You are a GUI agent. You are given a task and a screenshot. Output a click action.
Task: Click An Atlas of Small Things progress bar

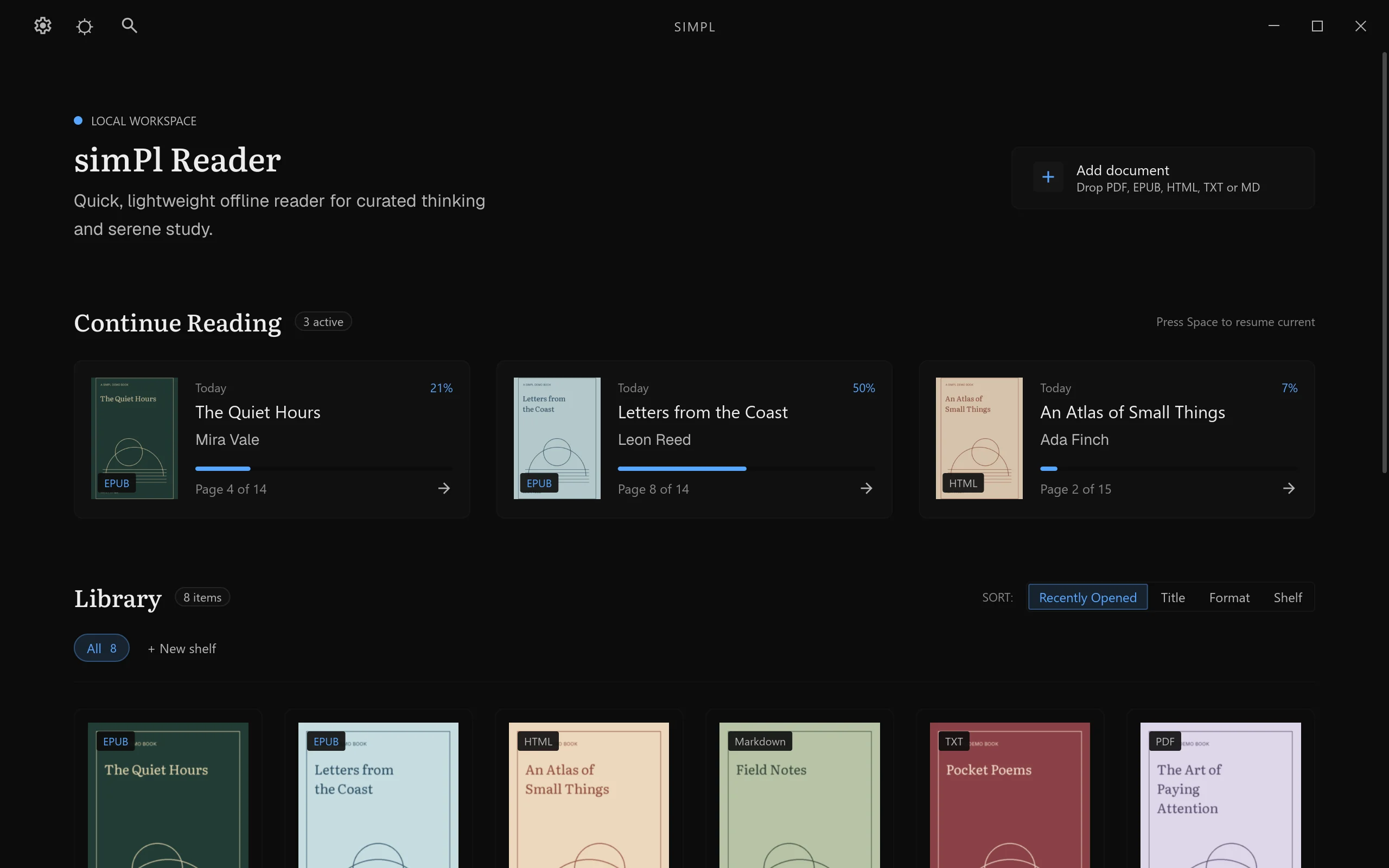click(1169, 468)
